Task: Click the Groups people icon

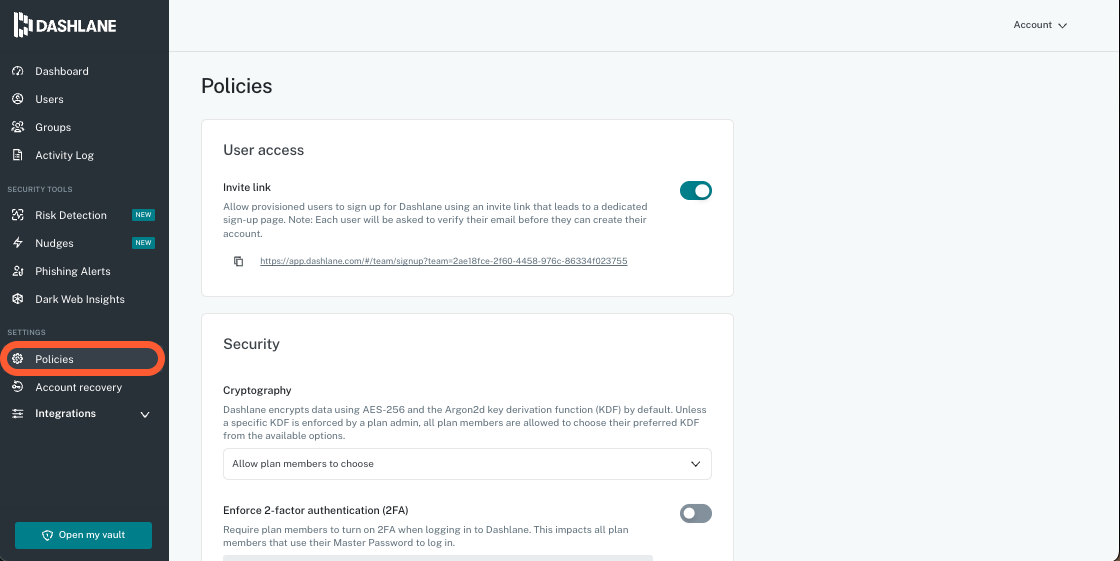Action: (17, 127)
